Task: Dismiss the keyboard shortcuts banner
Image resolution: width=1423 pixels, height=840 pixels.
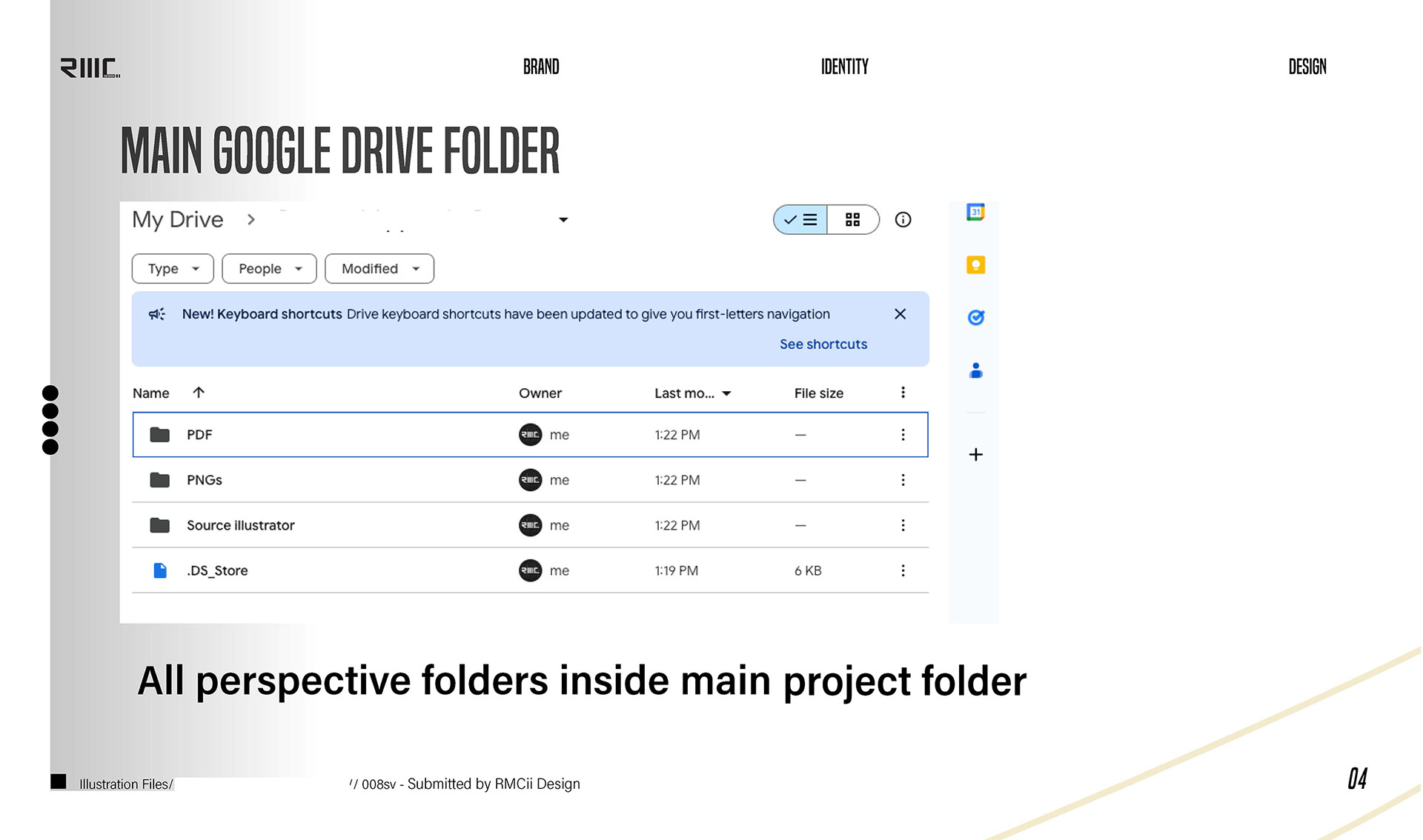Action: click(900, 314)
